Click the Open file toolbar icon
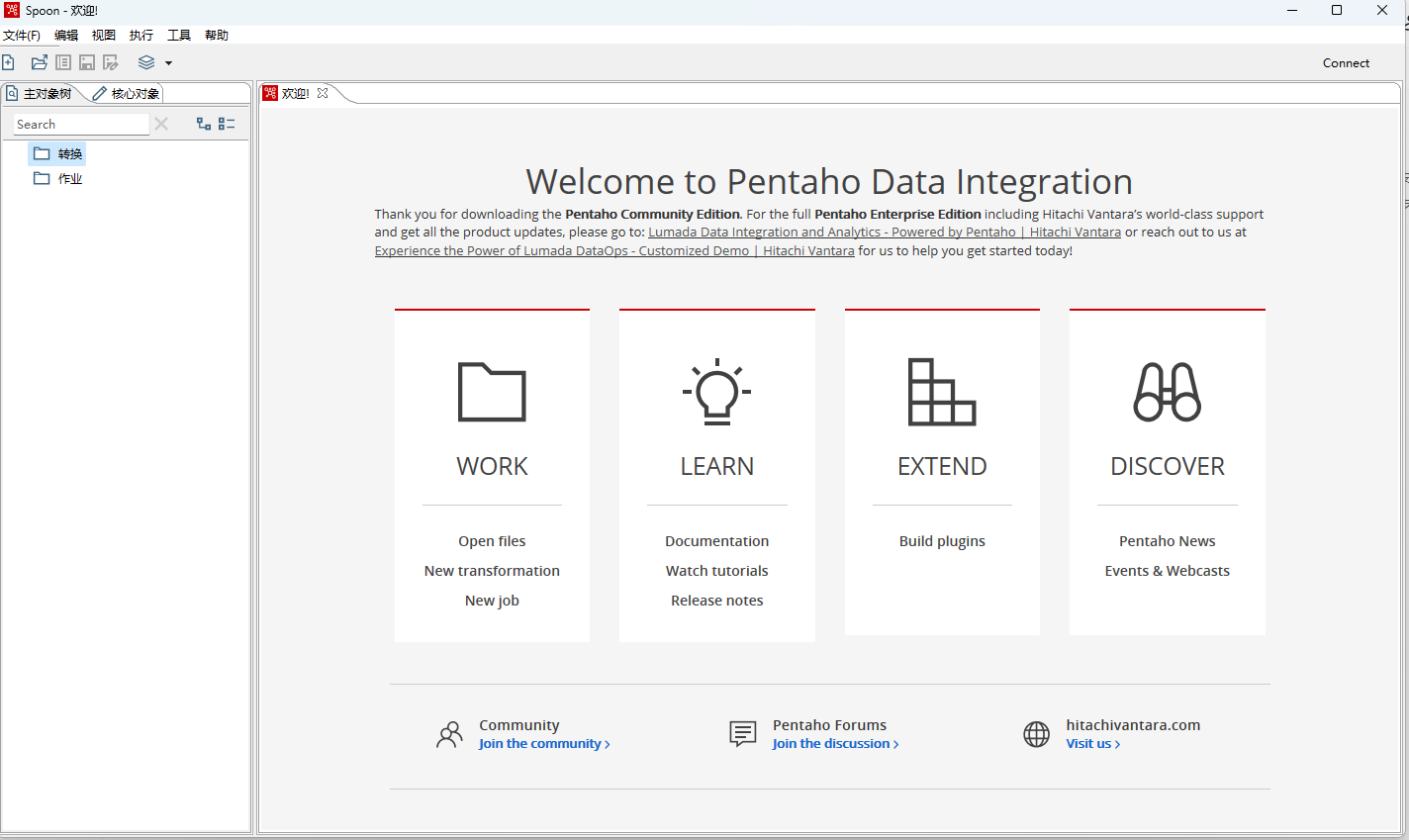 click(x=40, y=62)
